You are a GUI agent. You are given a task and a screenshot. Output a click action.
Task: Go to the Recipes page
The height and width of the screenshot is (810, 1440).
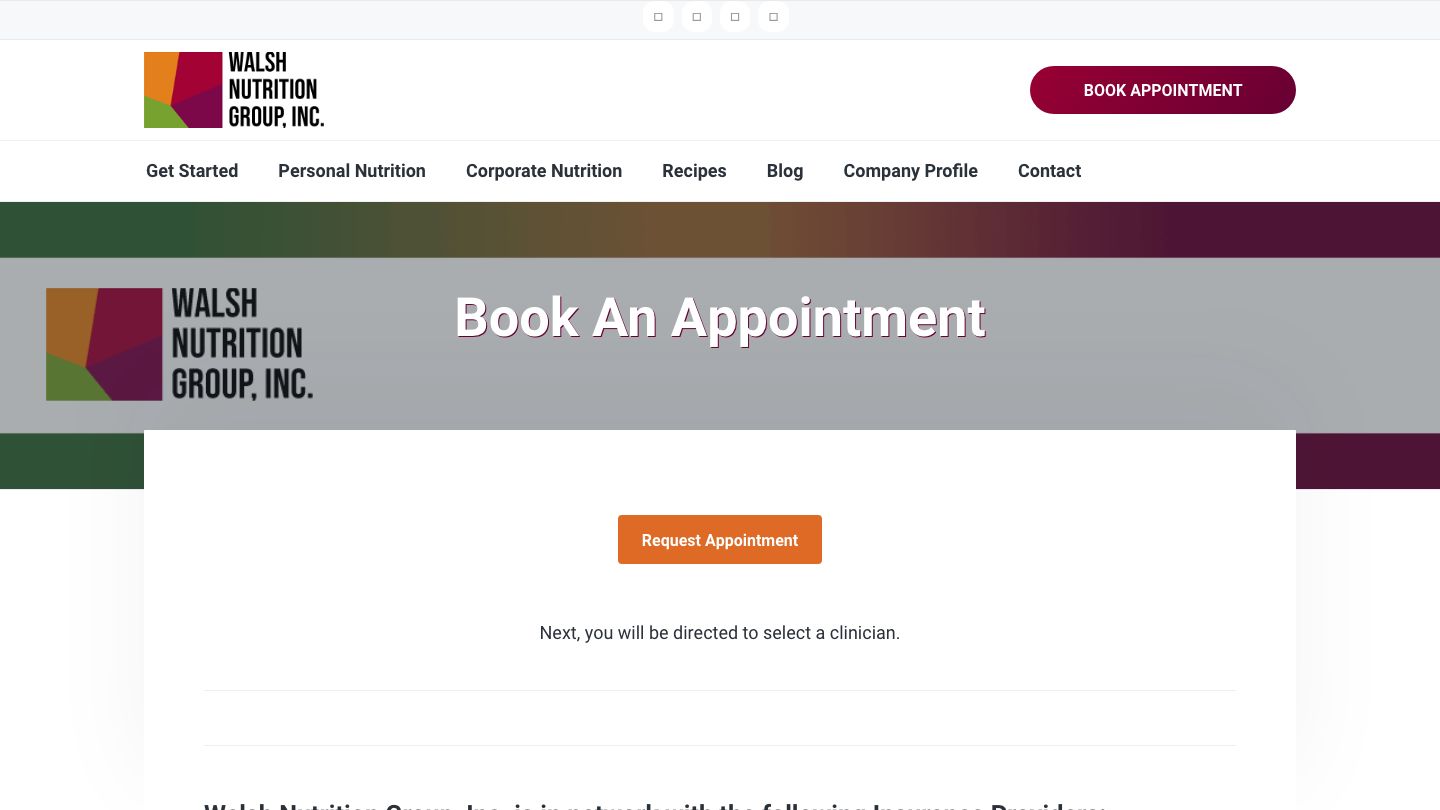(x=694, y=171)
